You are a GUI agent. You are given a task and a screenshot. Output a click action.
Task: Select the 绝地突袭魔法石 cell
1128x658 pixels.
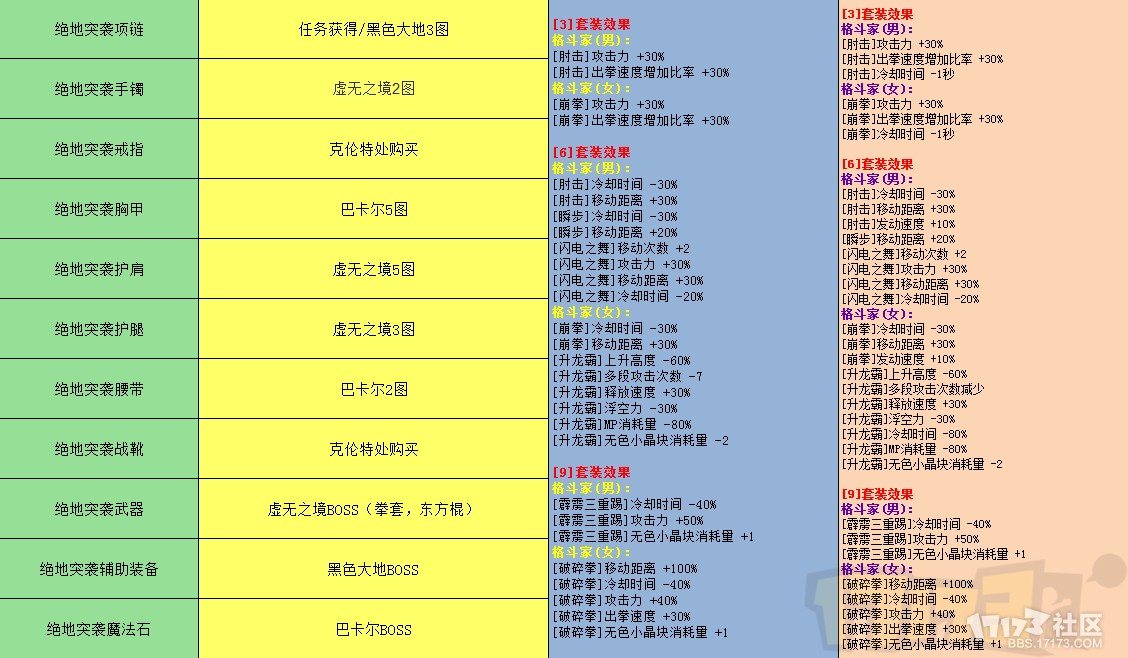99,629
